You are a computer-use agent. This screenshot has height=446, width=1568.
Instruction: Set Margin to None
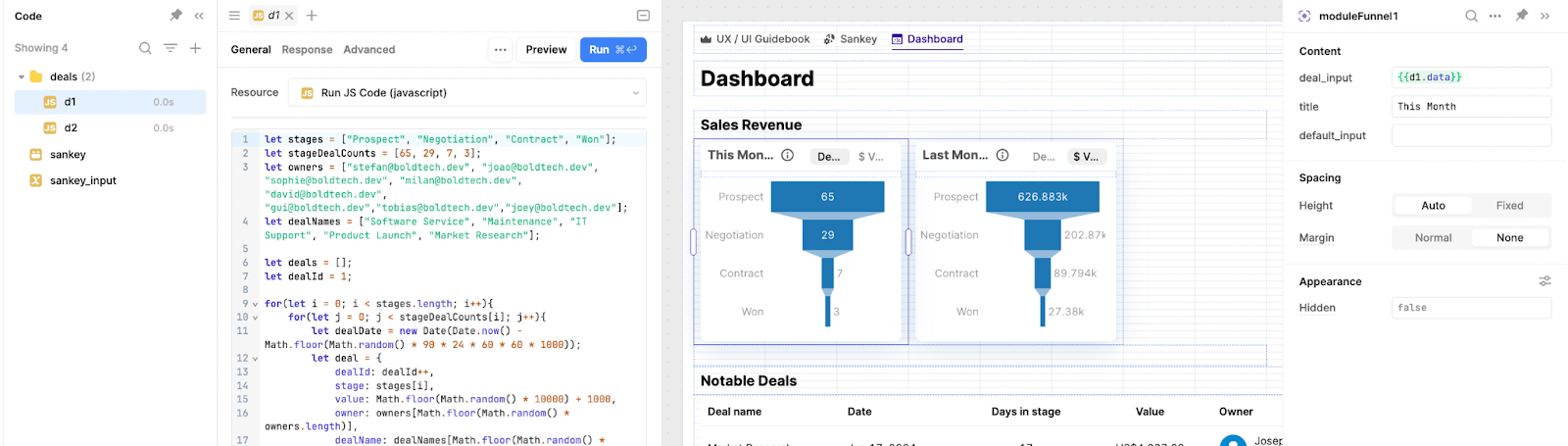(1509, 238)
